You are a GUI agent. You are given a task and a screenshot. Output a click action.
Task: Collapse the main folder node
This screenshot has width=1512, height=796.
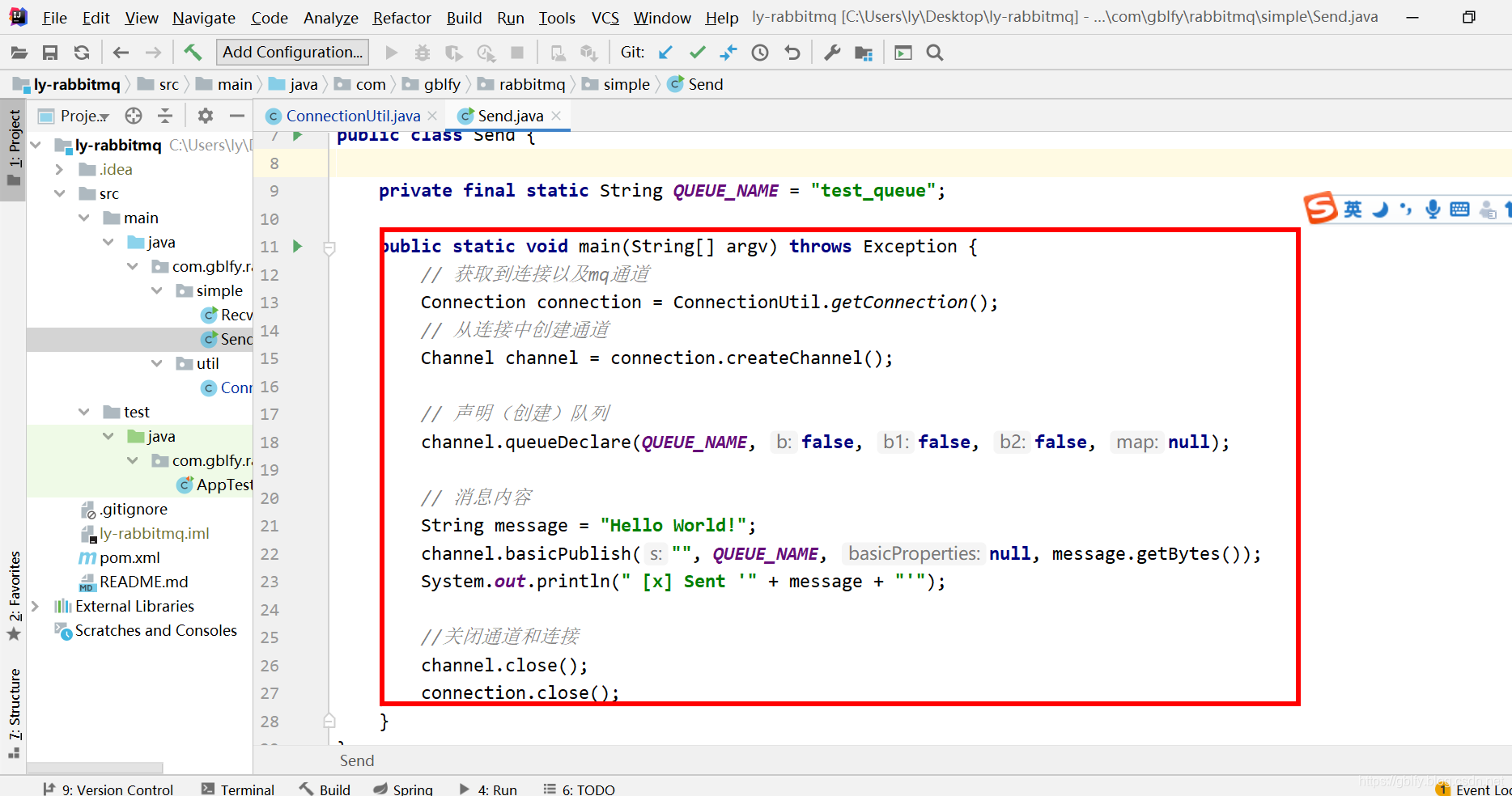84,218
